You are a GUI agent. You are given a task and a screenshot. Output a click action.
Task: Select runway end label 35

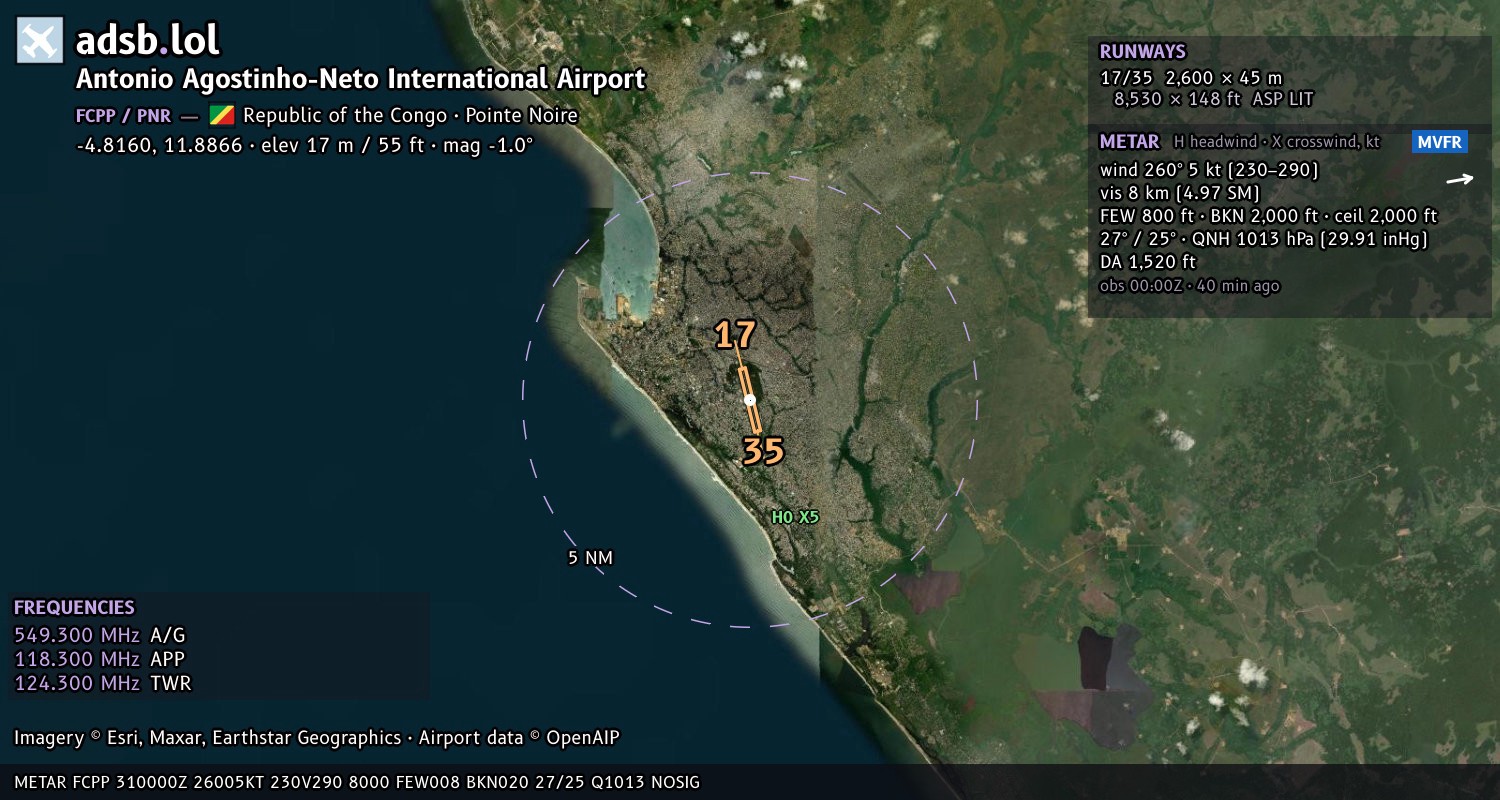(763, 452)
